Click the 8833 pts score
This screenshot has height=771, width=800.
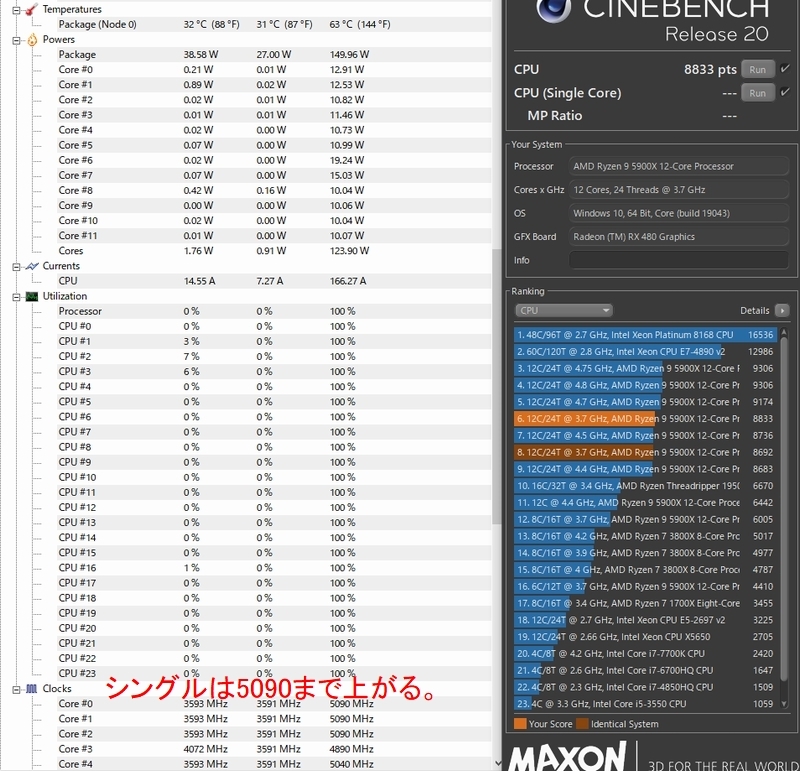(x=710, y=69)
